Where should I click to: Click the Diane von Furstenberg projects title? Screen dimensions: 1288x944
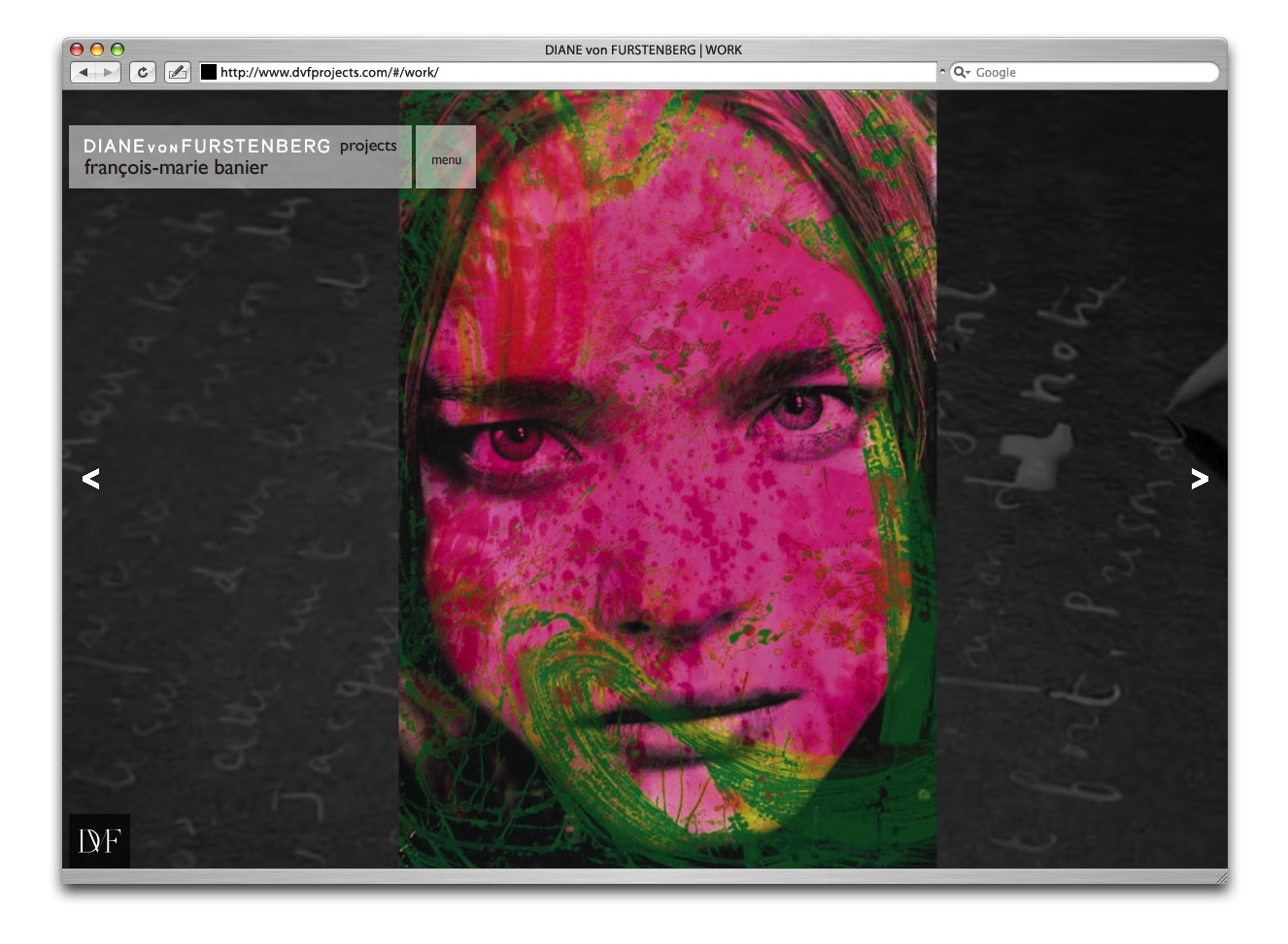pyautogui.click(x=240, y=146)
